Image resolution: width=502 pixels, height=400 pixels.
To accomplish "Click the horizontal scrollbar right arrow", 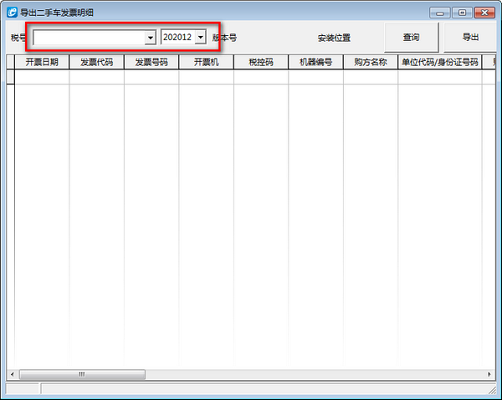I will [x=489, y=374].
